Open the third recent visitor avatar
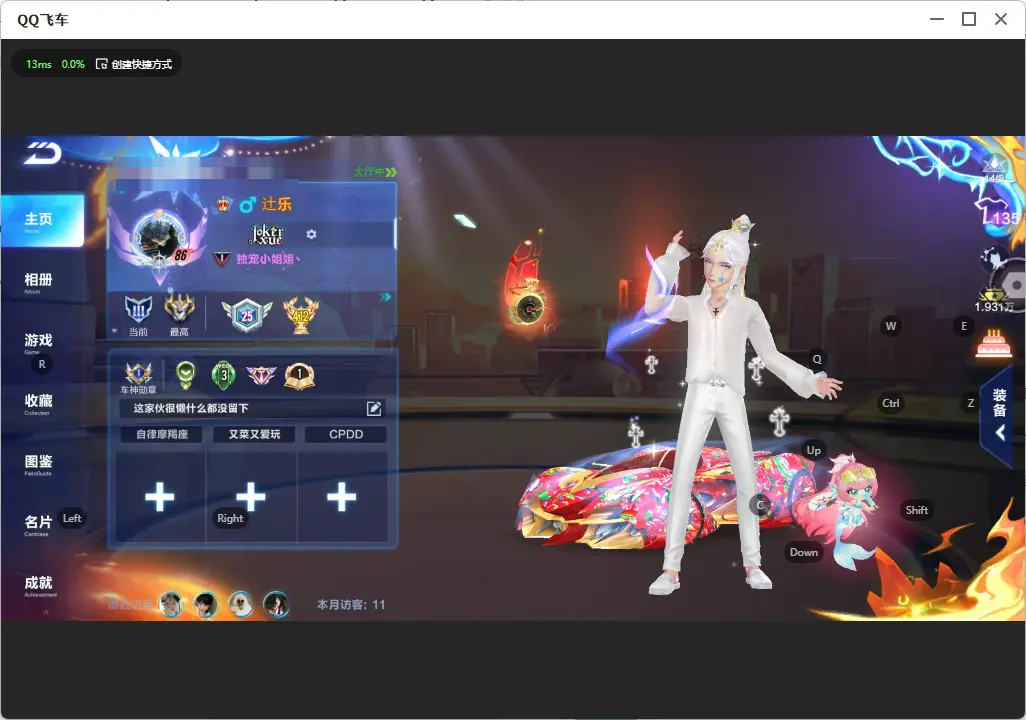 [x=241, y=605]
